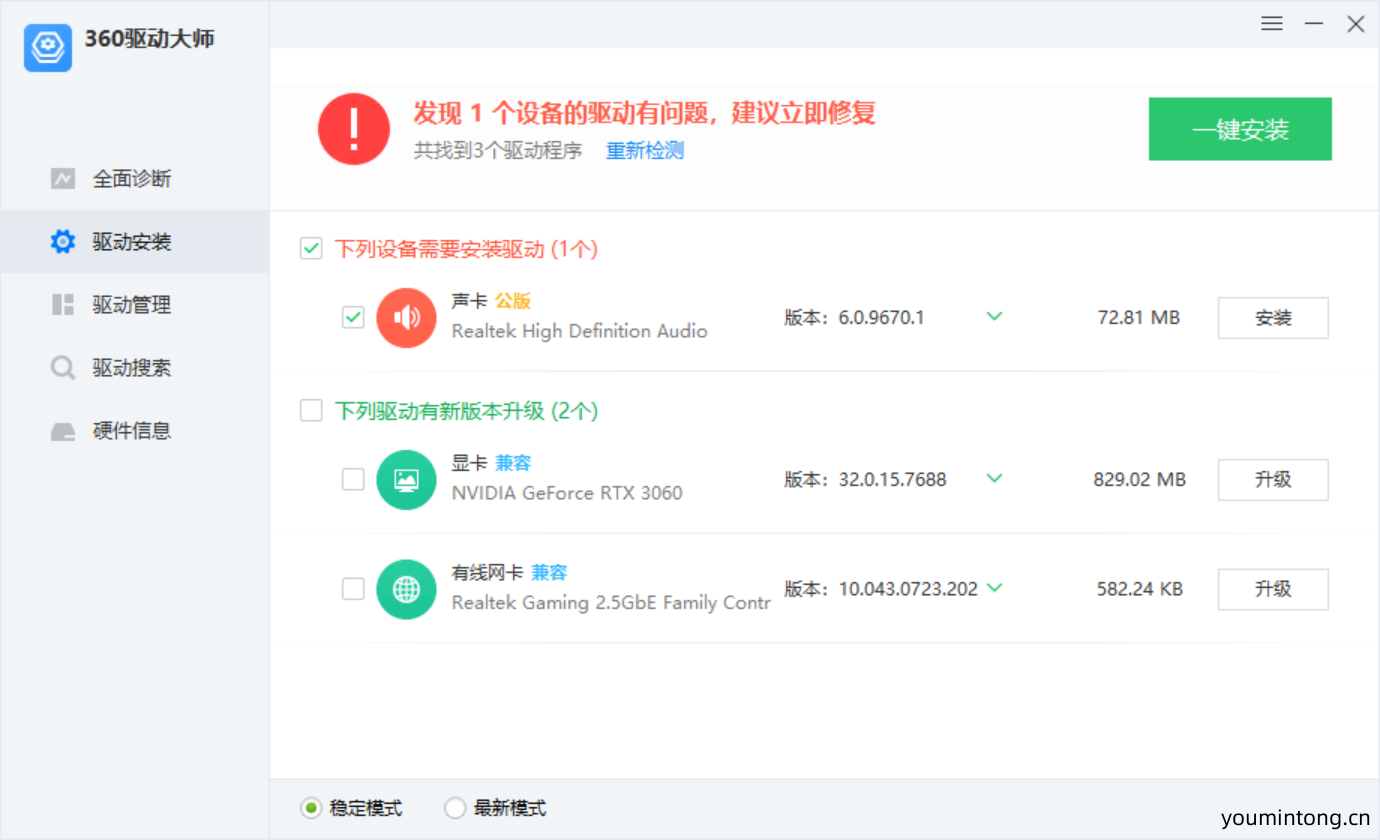The width and height of the screenshot is (1380, 840).
Task: Click 安装 for the sound card driver
Action: point(1273,318)
